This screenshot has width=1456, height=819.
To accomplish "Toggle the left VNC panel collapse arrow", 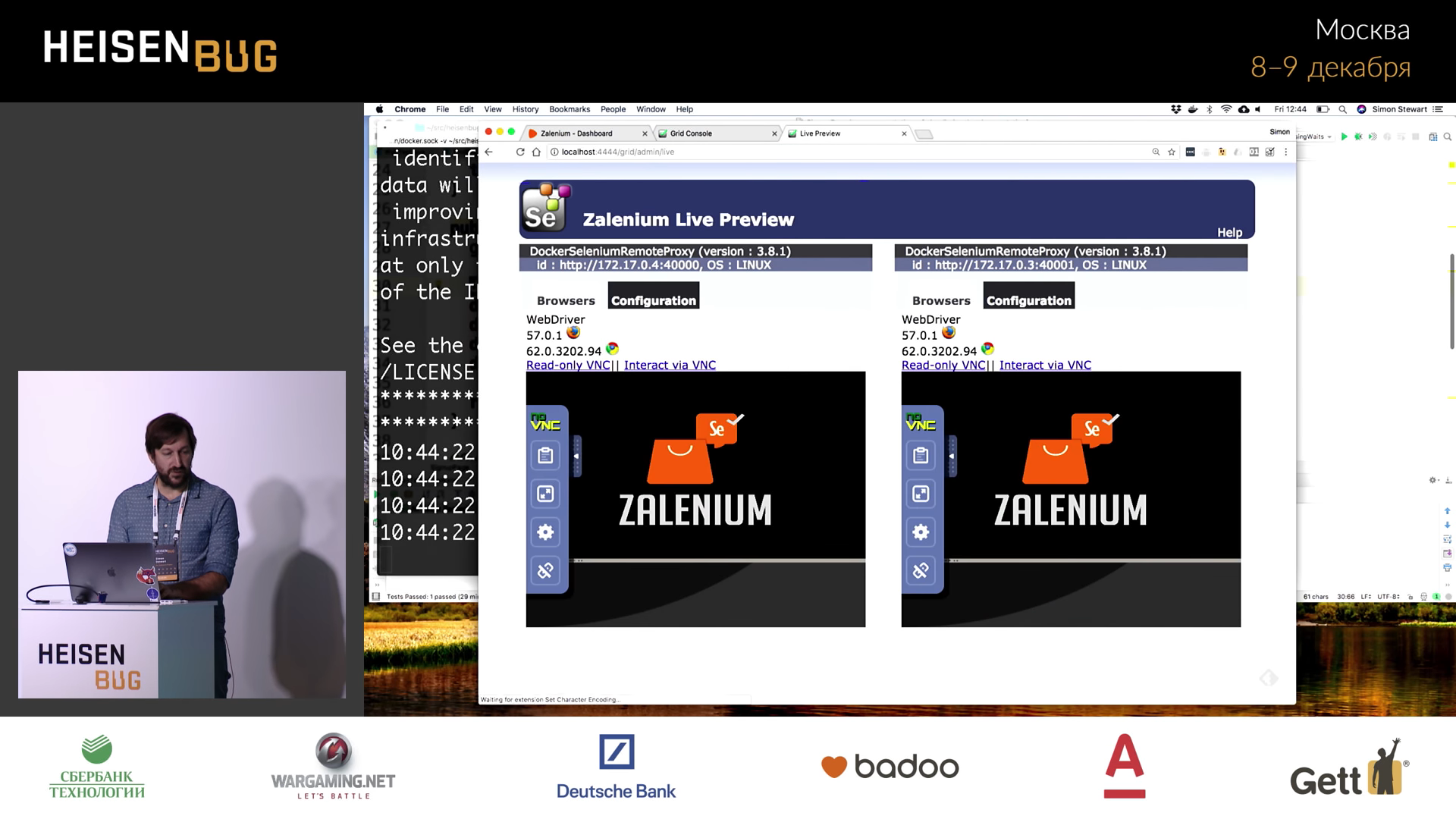I will click(576, 456).
